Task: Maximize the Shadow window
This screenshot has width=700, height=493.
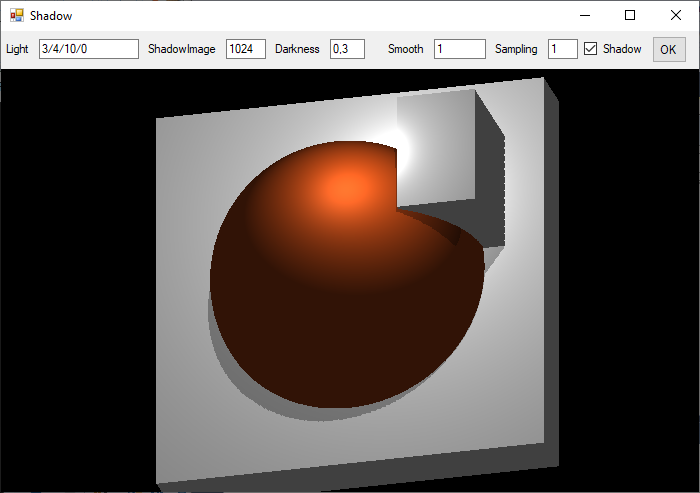Action: pos(630,16)
